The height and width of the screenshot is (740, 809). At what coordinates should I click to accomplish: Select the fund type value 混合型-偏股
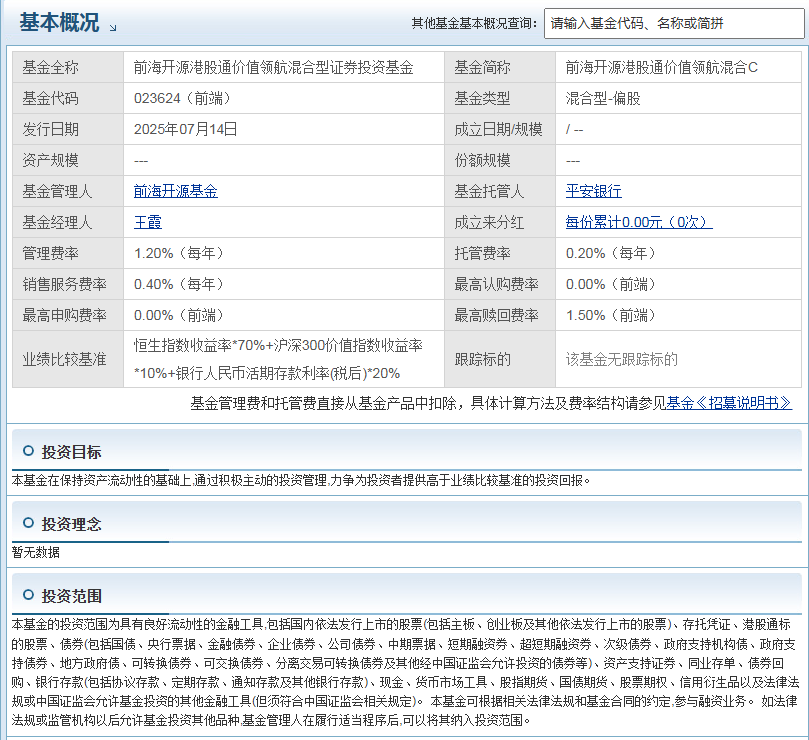603,98
